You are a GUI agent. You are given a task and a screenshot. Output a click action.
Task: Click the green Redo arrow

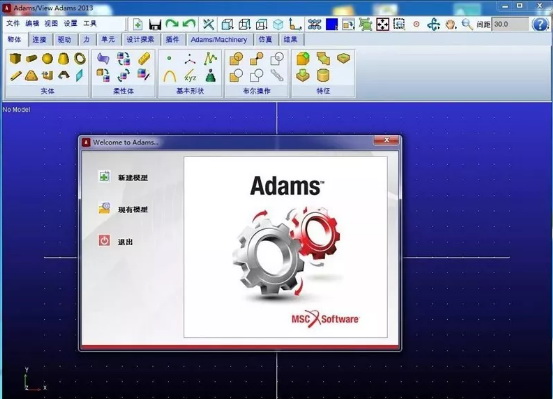[172, 24]
